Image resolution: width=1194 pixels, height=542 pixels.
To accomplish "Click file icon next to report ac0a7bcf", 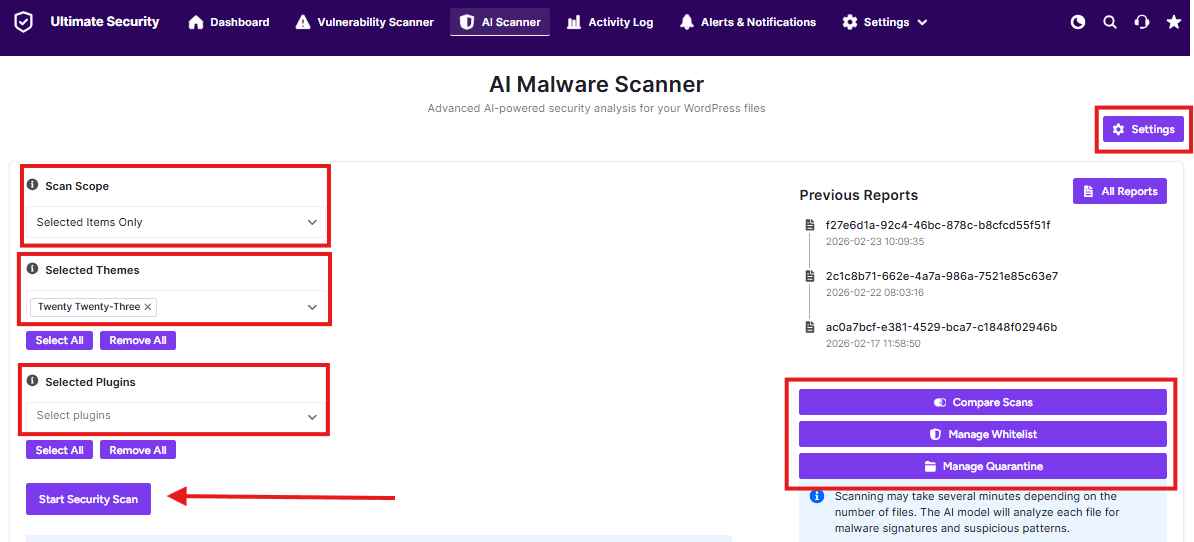I will (x=809, y=327).
